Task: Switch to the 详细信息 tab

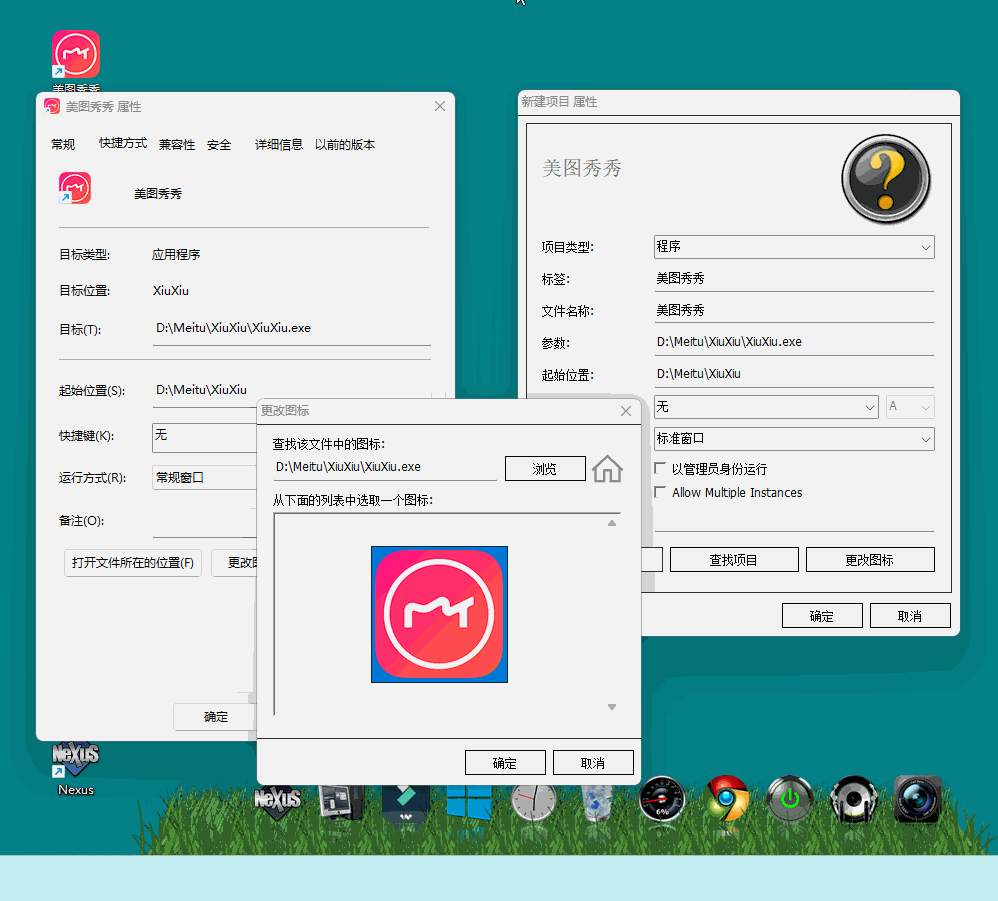Action: 279,144
